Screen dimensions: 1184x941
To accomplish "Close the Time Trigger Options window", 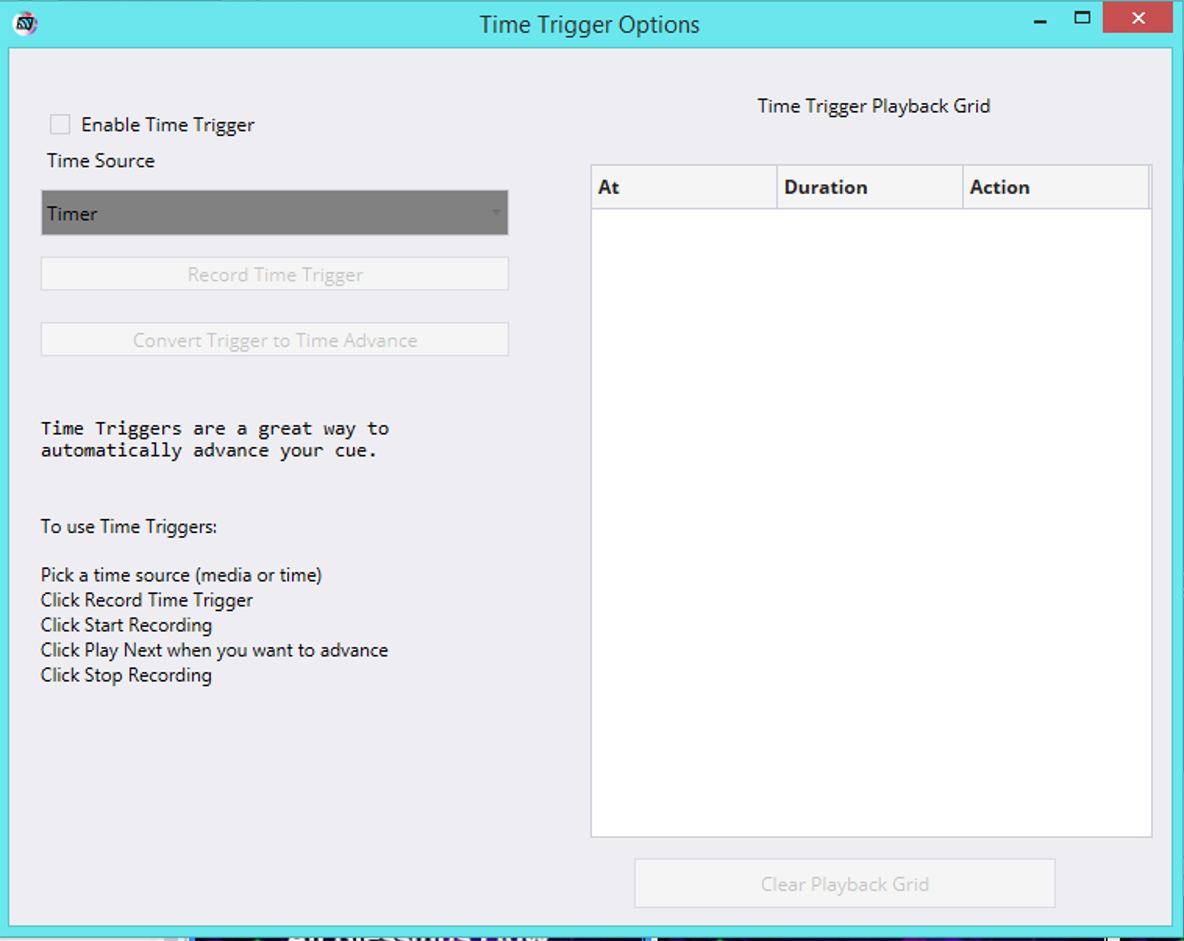I will [x=1138, y=18].
